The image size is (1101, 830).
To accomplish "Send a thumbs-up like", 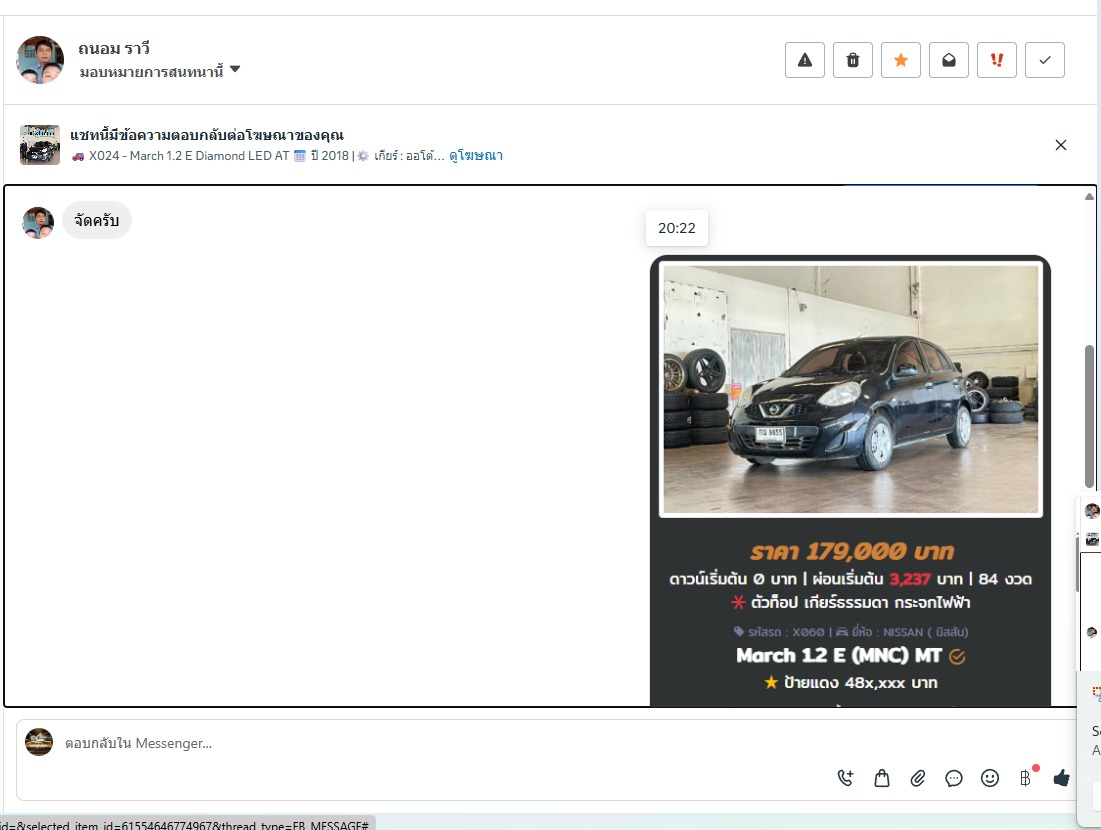I will pos(1062,778).
